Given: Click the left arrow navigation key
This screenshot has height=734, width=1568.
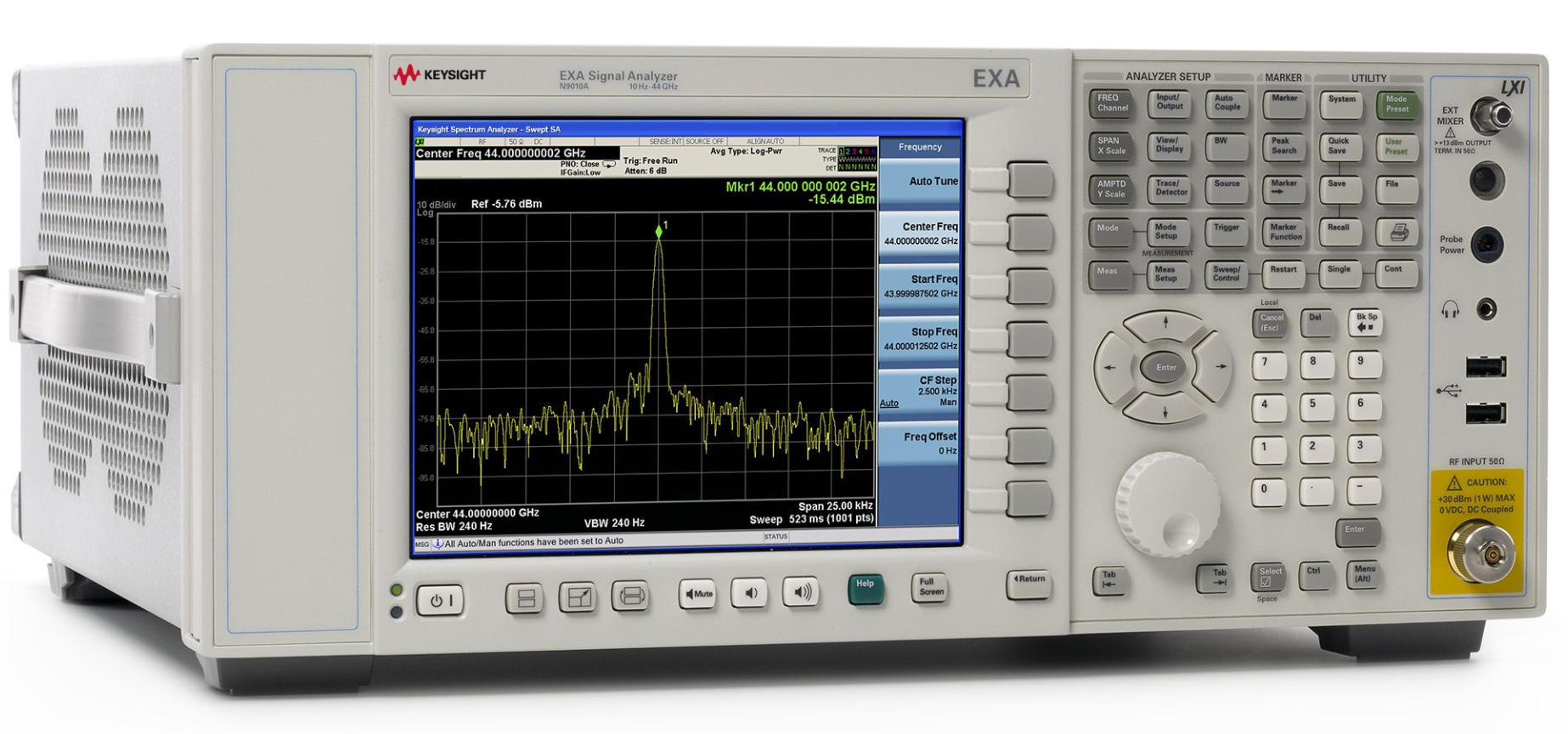Looking at the screenshot, I should (x=1110, y=367).
